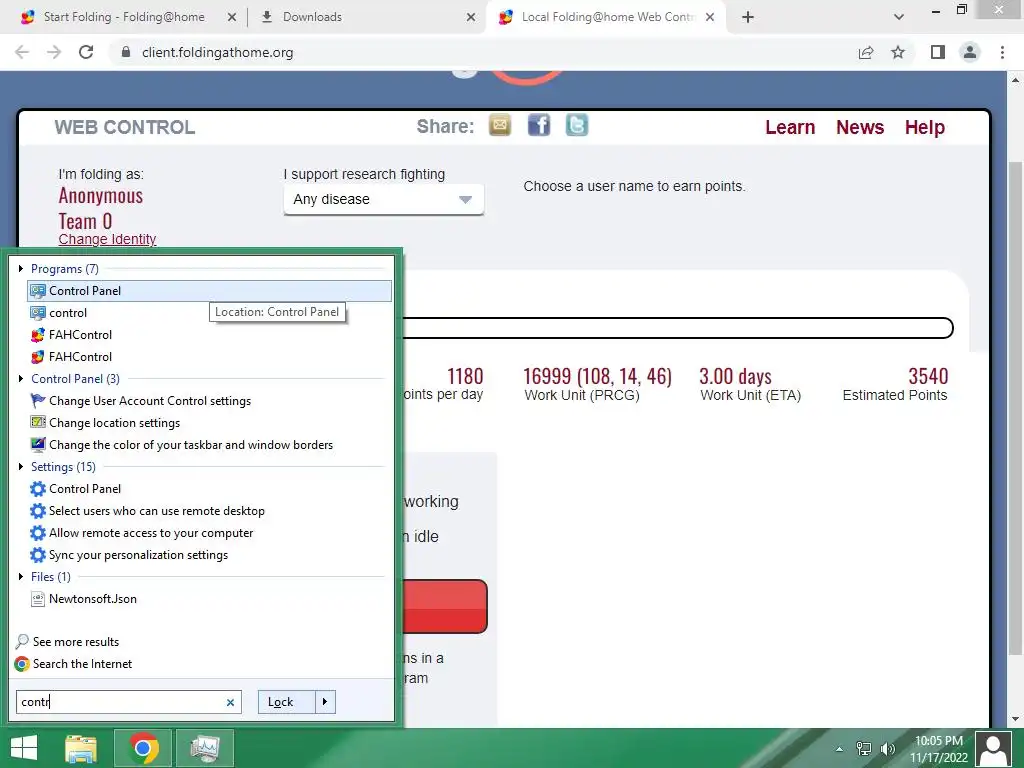Go back to the previous page
The width and height of the screenshot is (1024, 768).
pyautogui.click(x=22, y=52)
